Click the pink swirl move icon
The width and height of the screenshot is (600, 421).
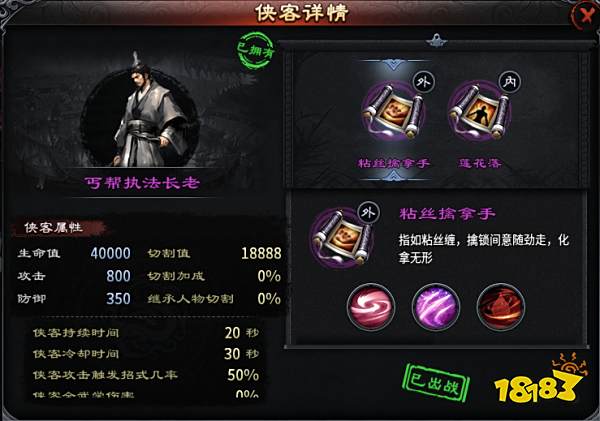point(371,307)
